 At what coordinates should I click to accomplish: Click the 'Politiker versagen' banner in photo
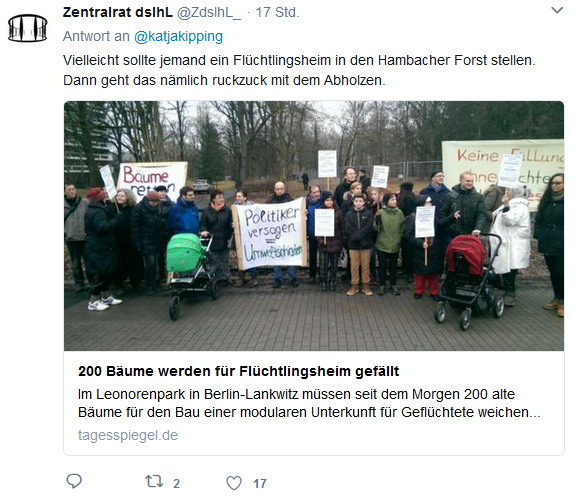(x=270, y=233)
